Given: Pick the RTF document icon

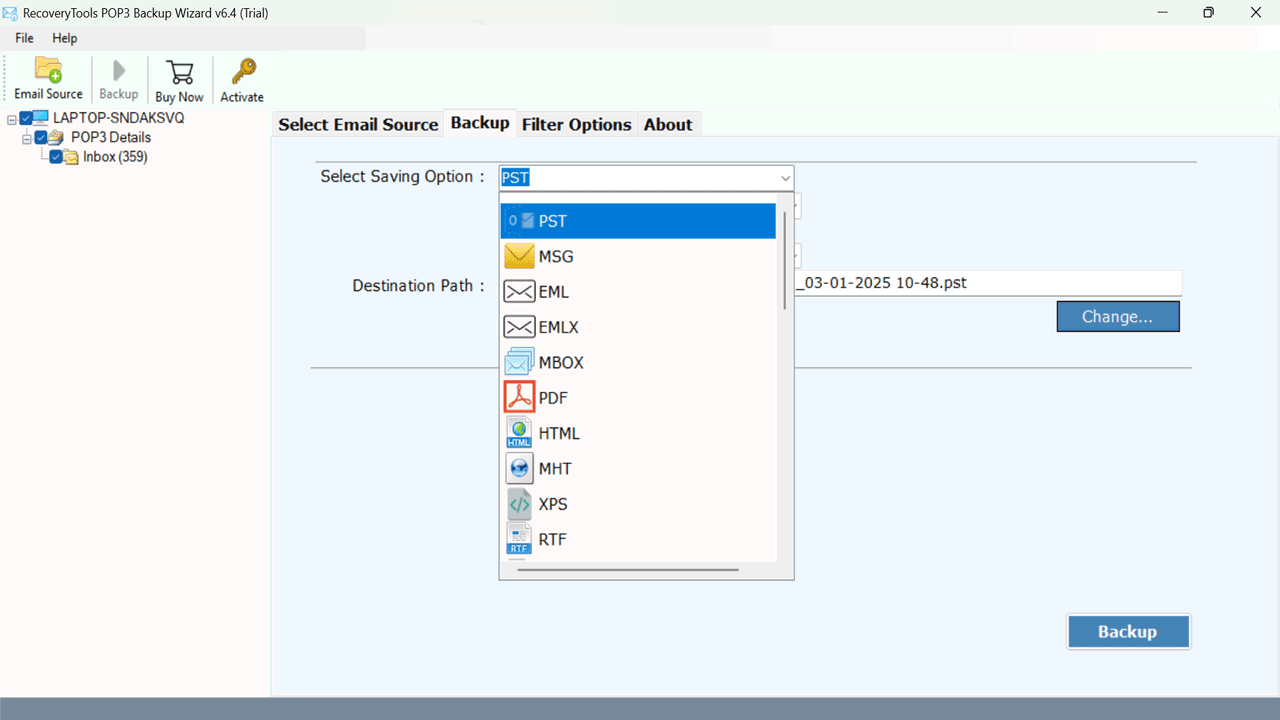Looking at the screenshot, I should 520,539.
